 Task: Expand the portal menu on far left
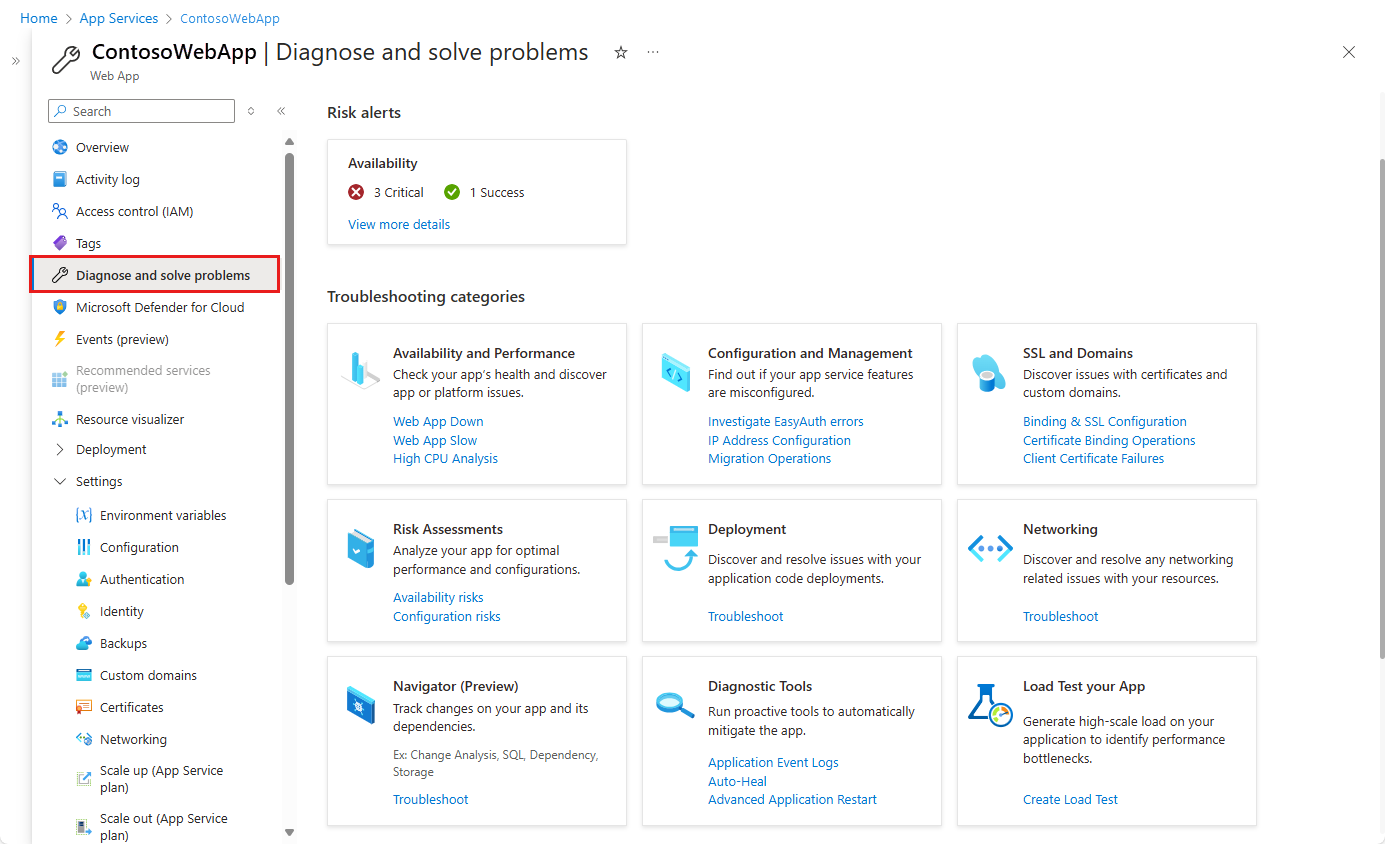(16, 61)
